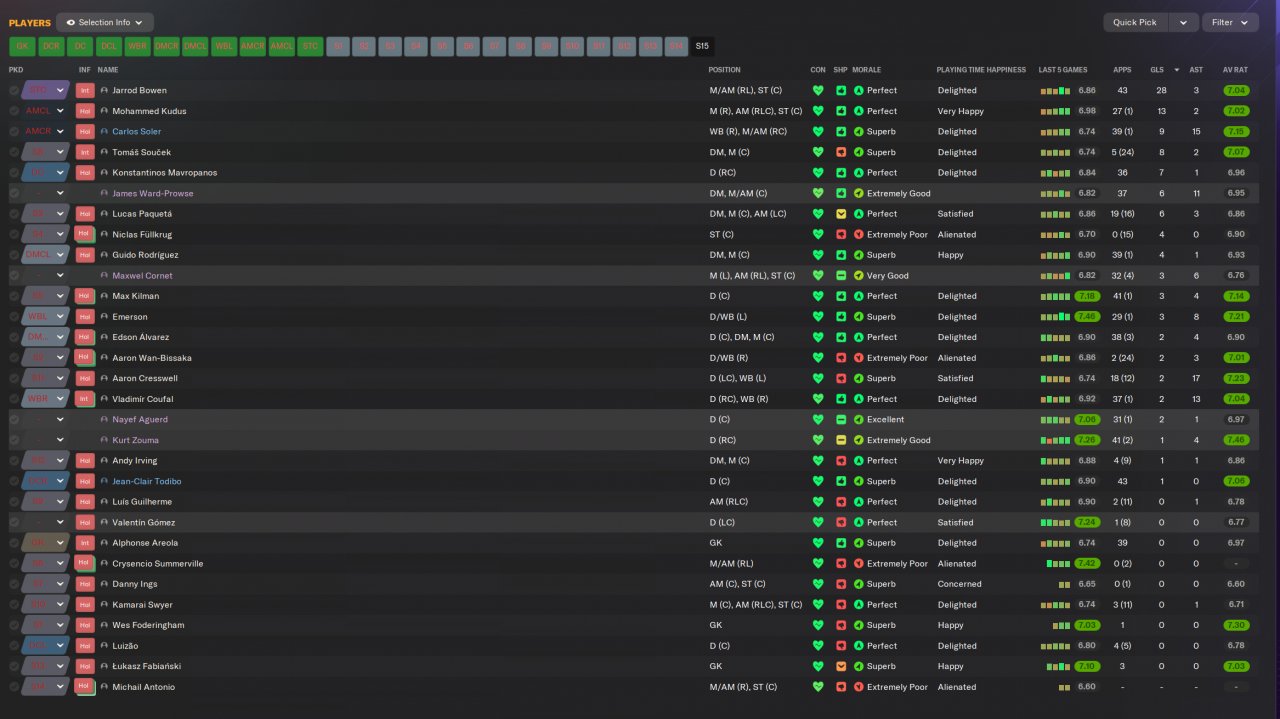Sort by the AV RAT column header
This screenshot has height=719, width=1280.
coord(1235,70)
